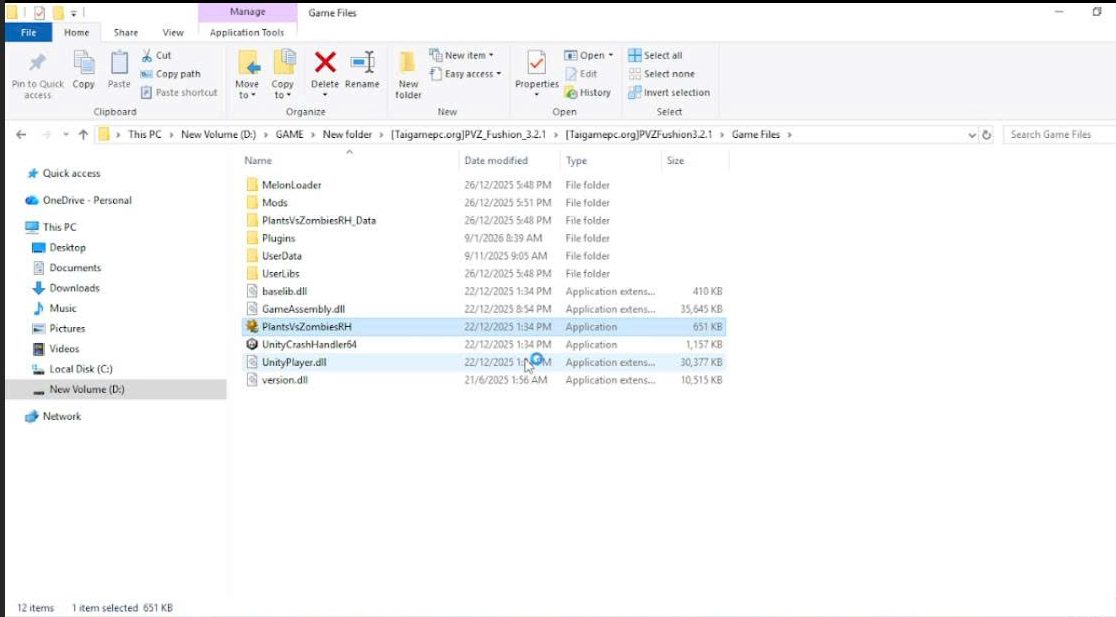The height and width of the screenshot is (617, 1116).
Task: Click Invert selection in Select group
Action: pos(669,92)
